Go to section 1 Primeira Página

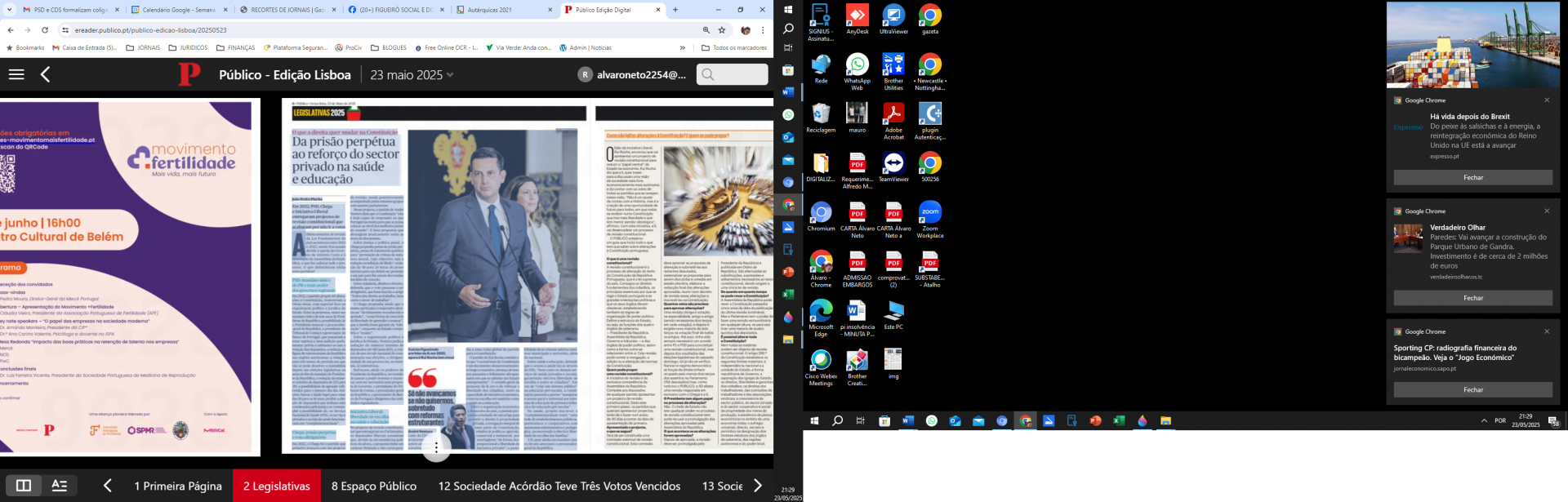tap(178, 486)
